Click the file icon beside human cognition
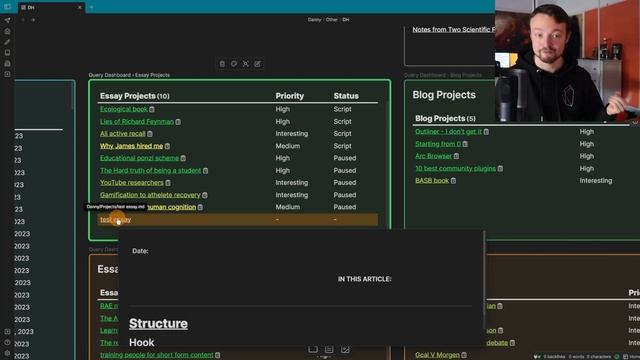 click(200, 207)
